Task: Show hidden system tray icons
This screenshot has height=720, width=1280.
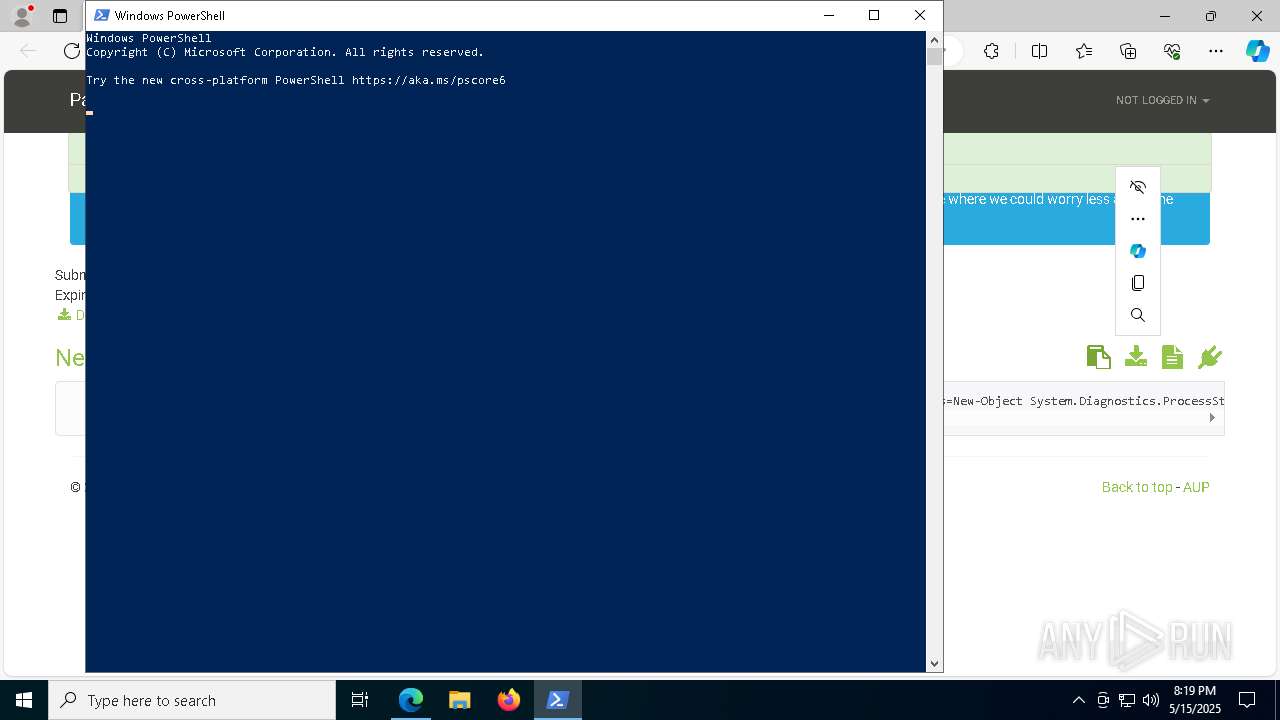Action: (x=1079, y=700)
